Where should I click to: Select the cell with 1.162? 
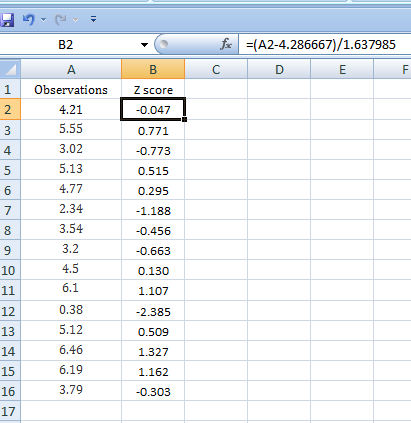point(153,370)
